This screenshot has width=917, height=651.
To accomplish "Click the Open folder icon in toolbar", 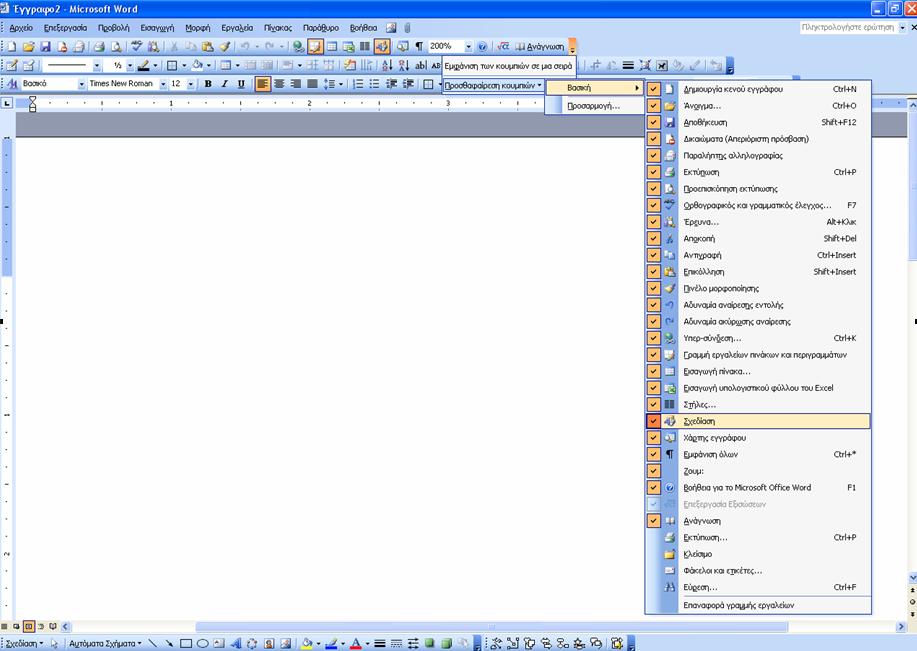I will (x=28, y=46).
